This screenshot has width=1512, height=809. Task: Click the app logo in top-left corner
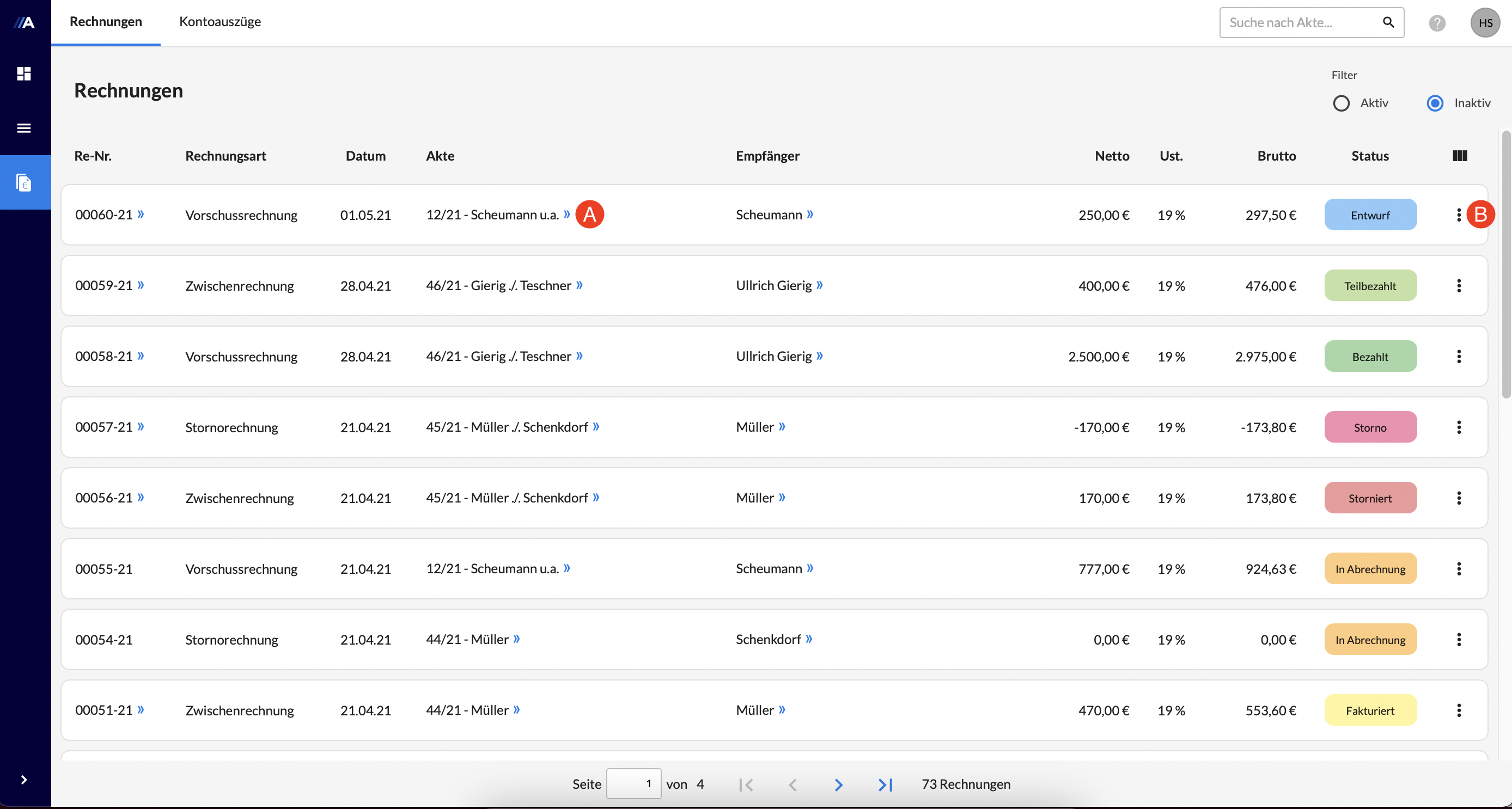[24, 23]
